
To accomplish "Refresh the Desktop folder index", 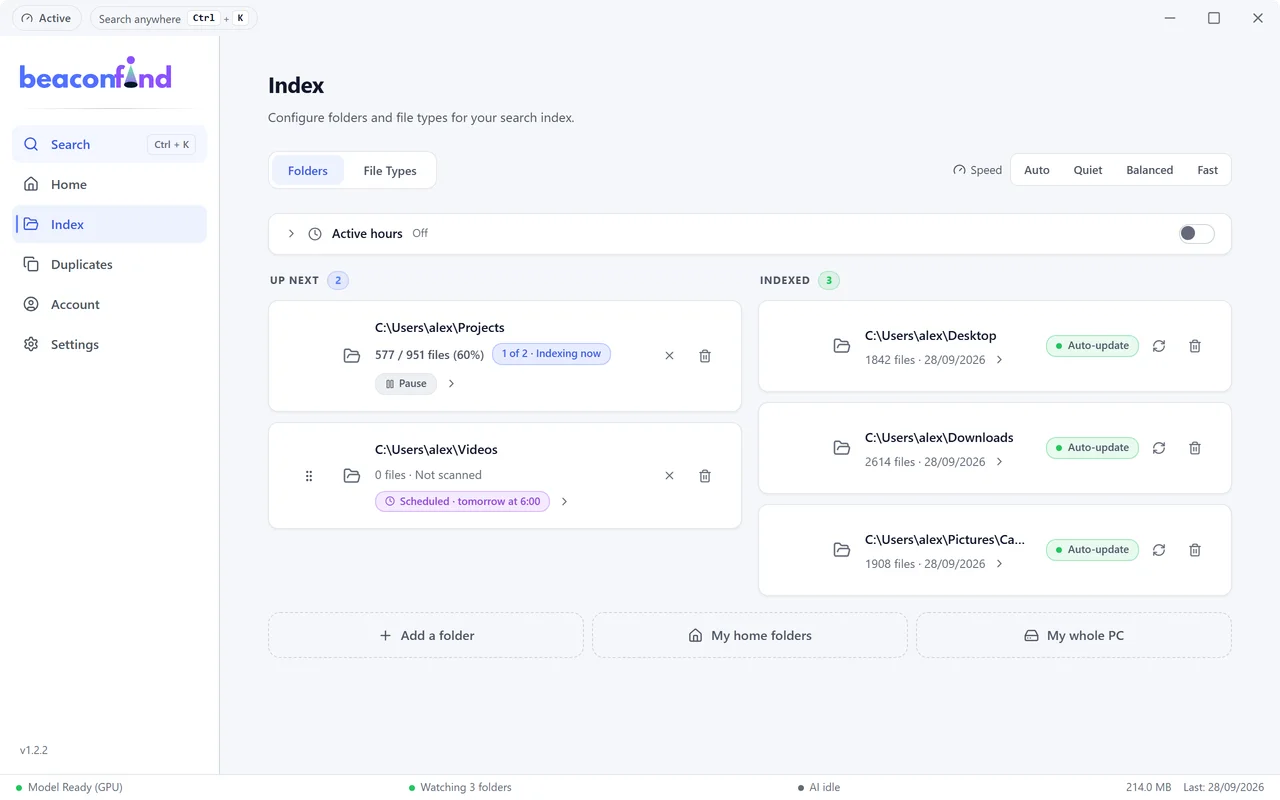I will [x=1159, y=346].
